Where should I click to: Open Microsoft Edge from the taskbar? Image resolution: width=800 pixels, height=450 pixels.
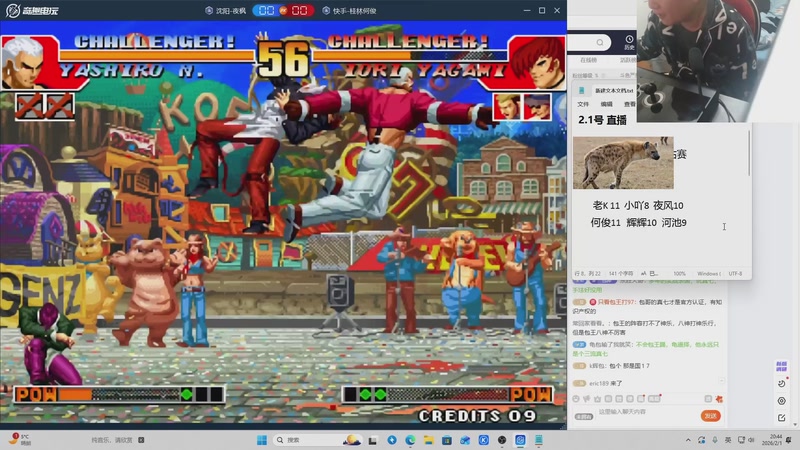tap(410, 440)
